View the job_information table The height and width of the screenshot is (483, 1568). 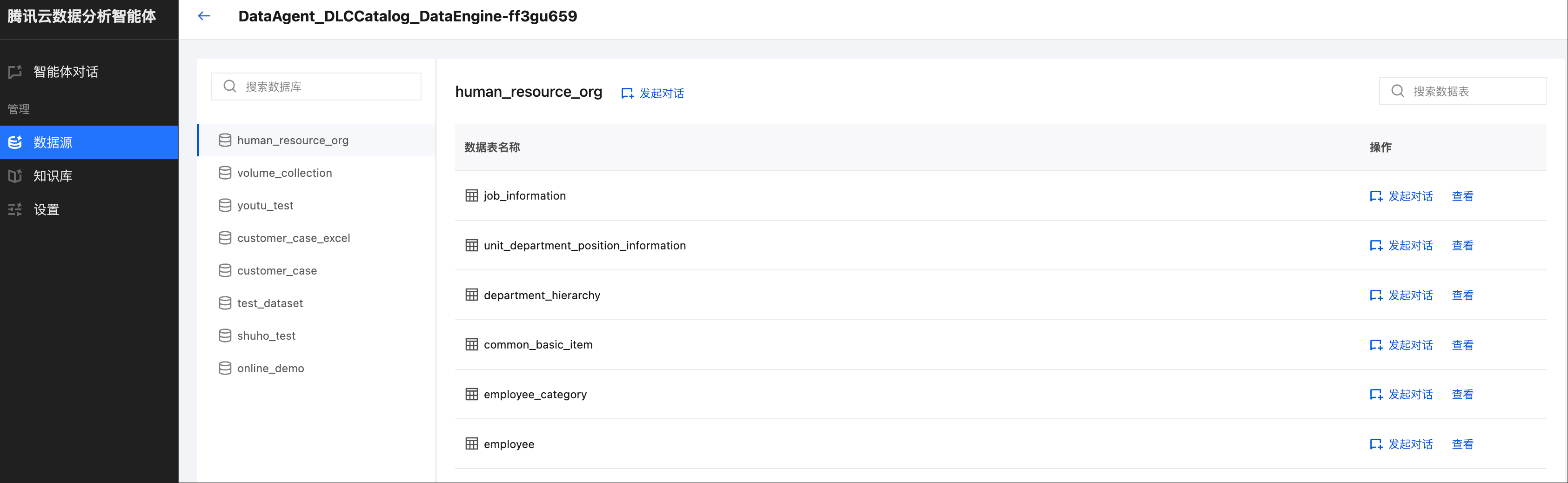pyautogui.click(x=1462, y=196)
